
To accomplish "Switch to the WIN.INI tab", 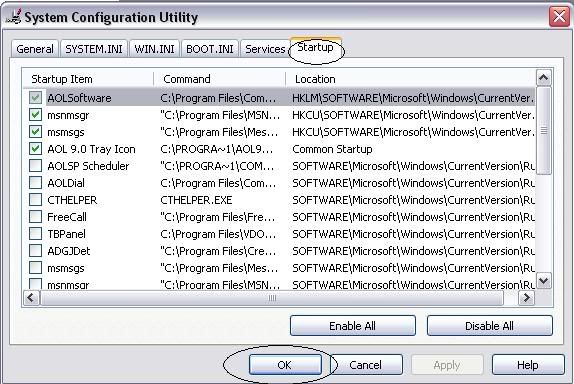I will tap(154, 49).
